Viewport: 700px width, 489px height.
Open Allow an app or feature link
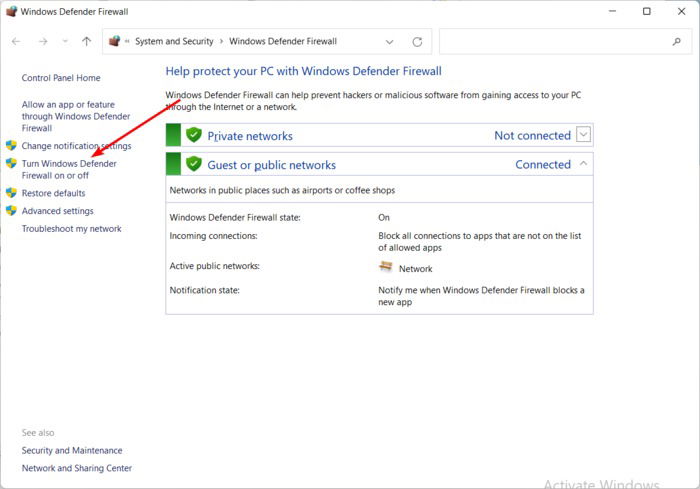tap(76, 116)
